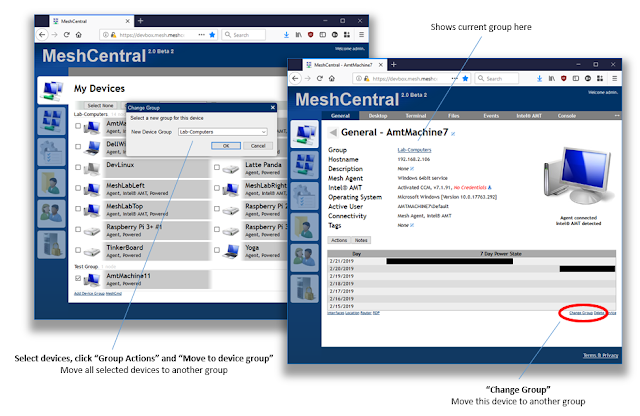Image resolution: width=640 pixels, height=416 pixels.
Task: Switch to the Events tab
Action: (x=491, y=116)
